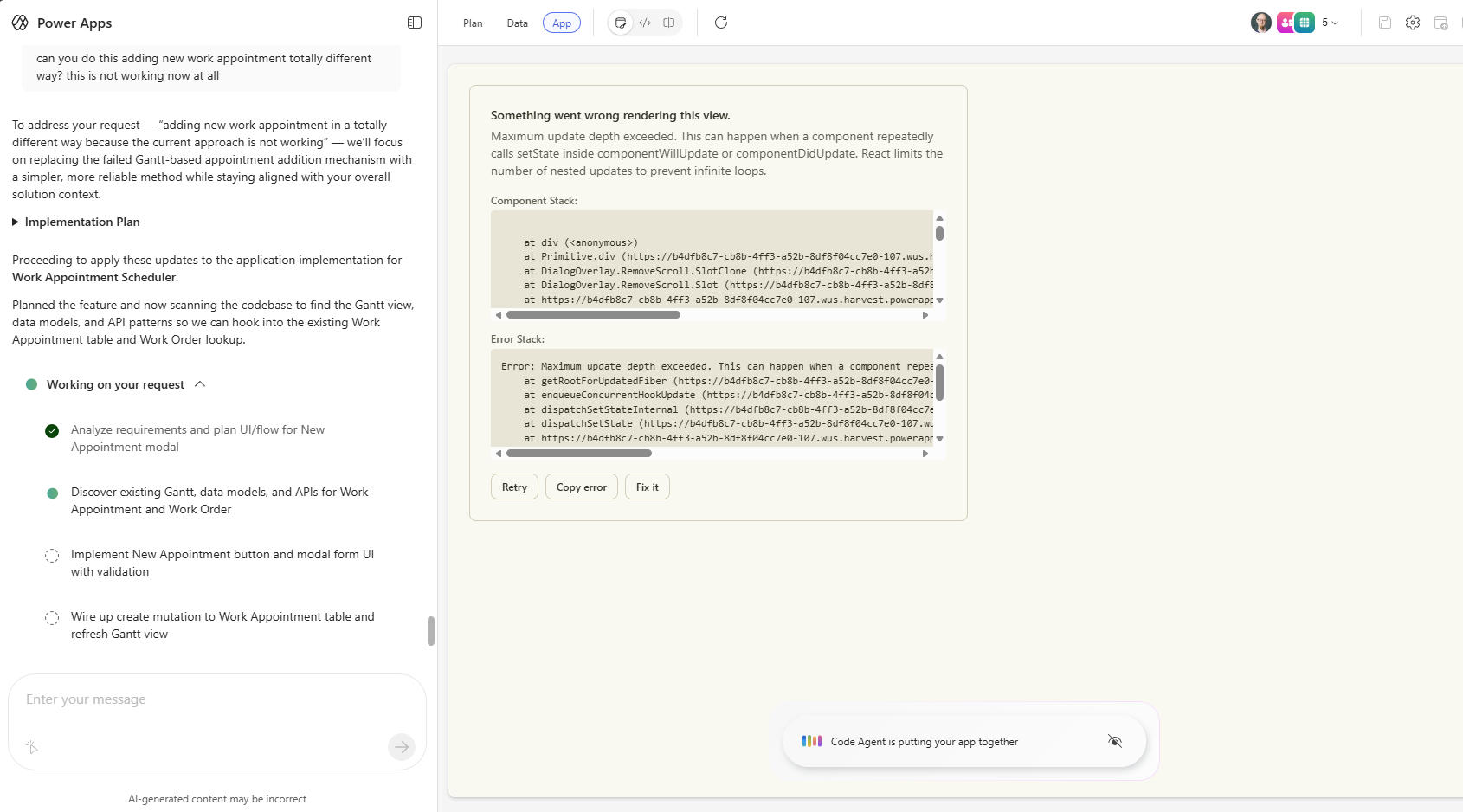Select the preview mode toggle icon

(x=621, y=23)
